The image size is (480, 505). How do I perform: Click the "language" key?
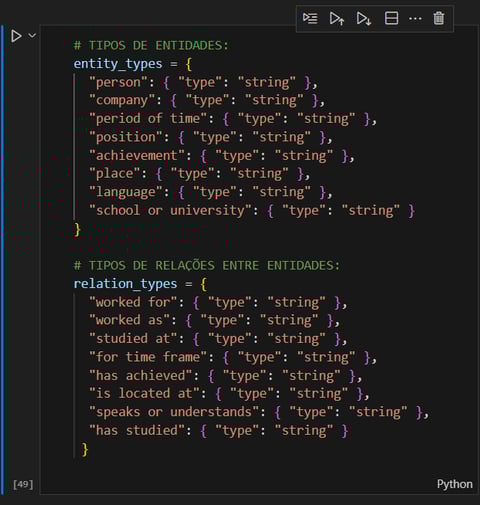click(x=126, y=192)
